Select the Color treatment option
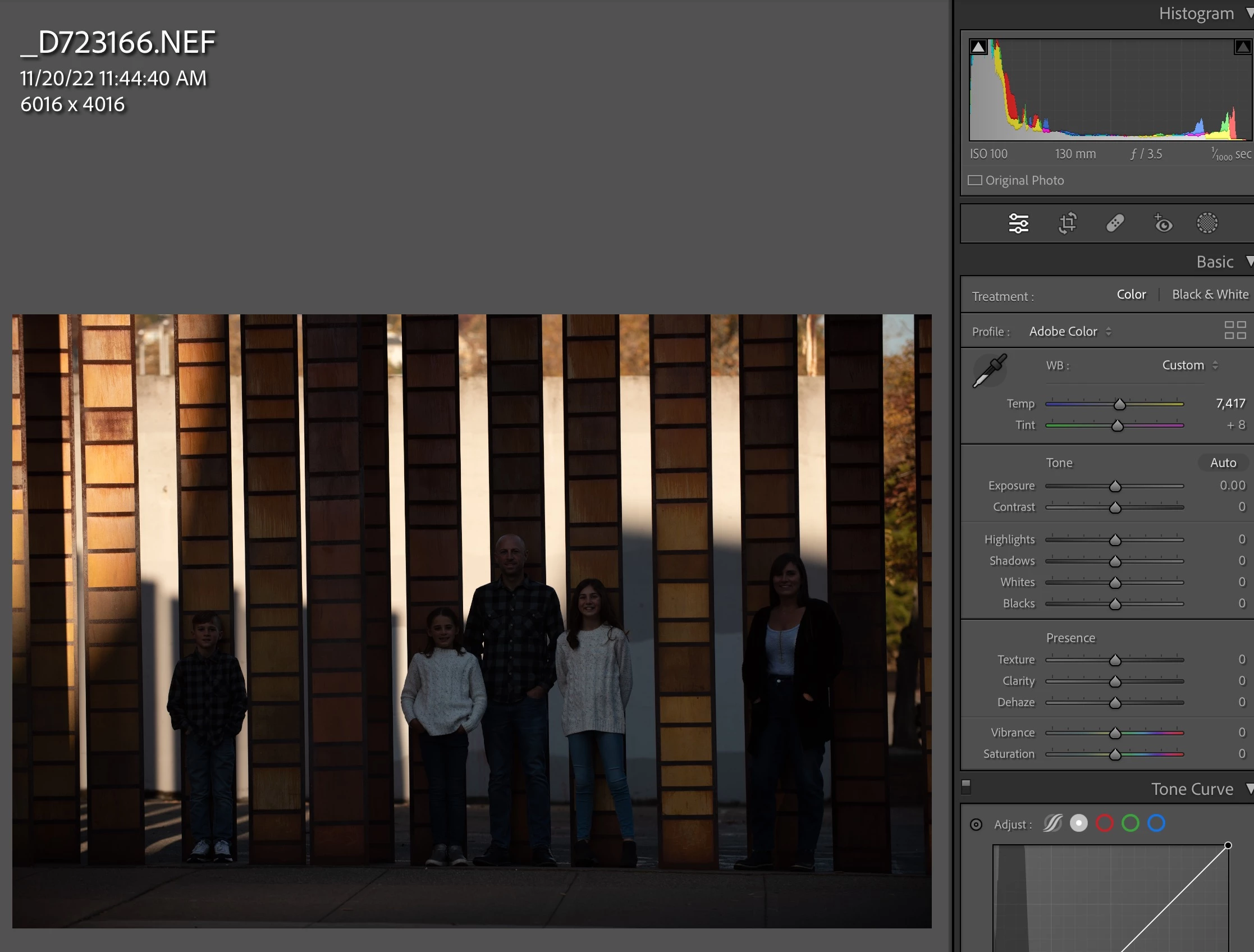 1131,295
